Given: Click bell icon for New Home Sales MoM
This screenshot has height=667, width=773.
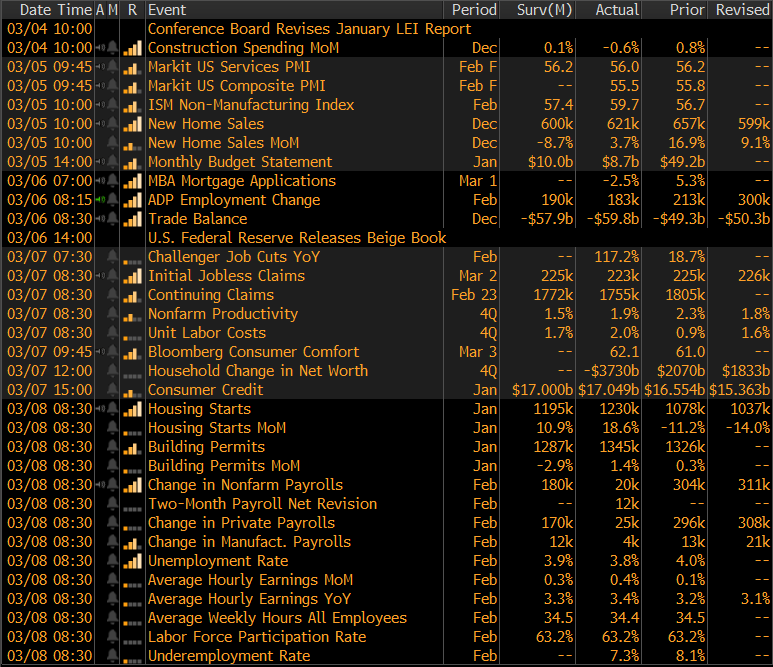Looking at the screenshot, I should point(113,143).
